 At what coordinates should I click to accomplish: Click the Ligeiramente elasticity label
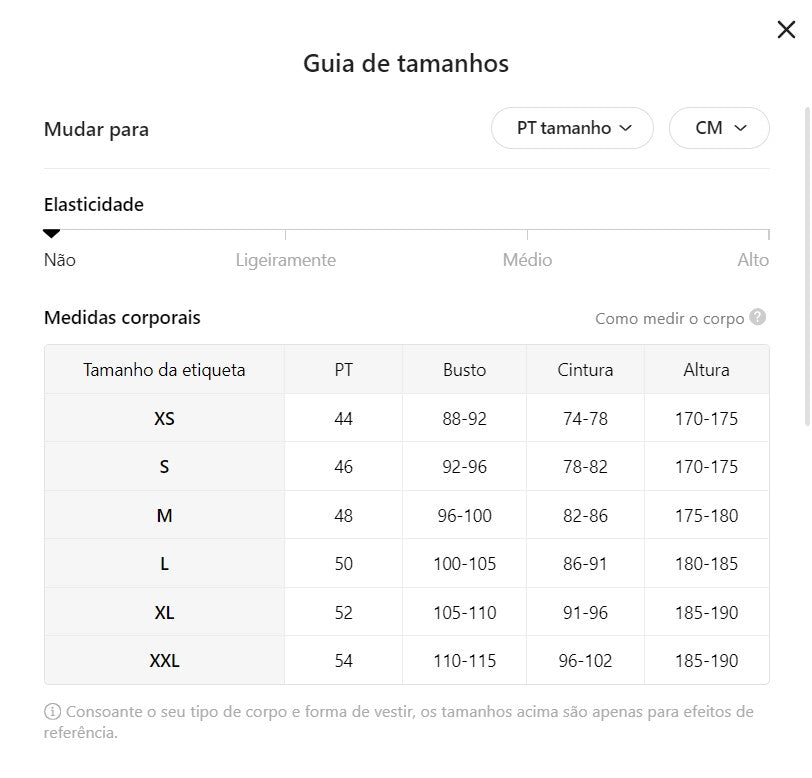tap(285, 260)
